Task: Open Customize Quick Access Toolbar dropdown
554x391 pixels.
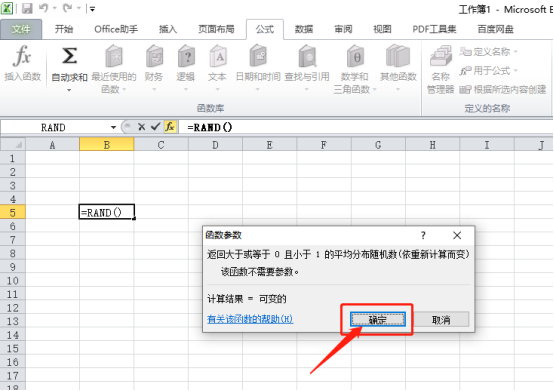Action: [x=93, y=9]
